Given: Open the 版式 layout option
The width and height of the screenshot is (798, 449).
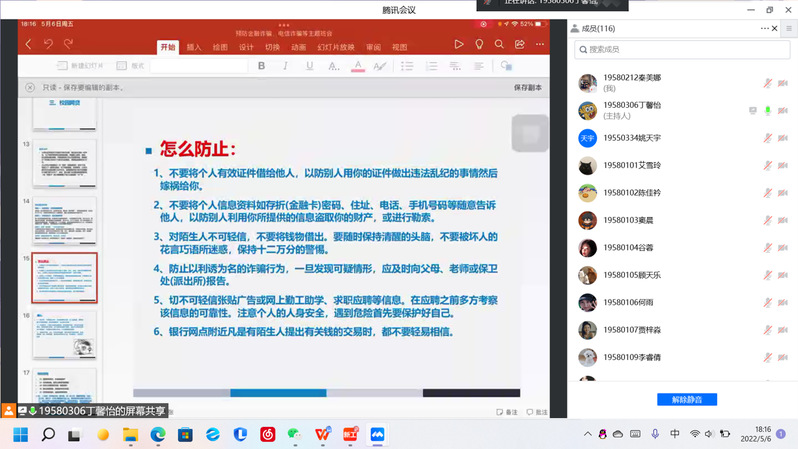Looking at the screenshot, I should 130,66.
